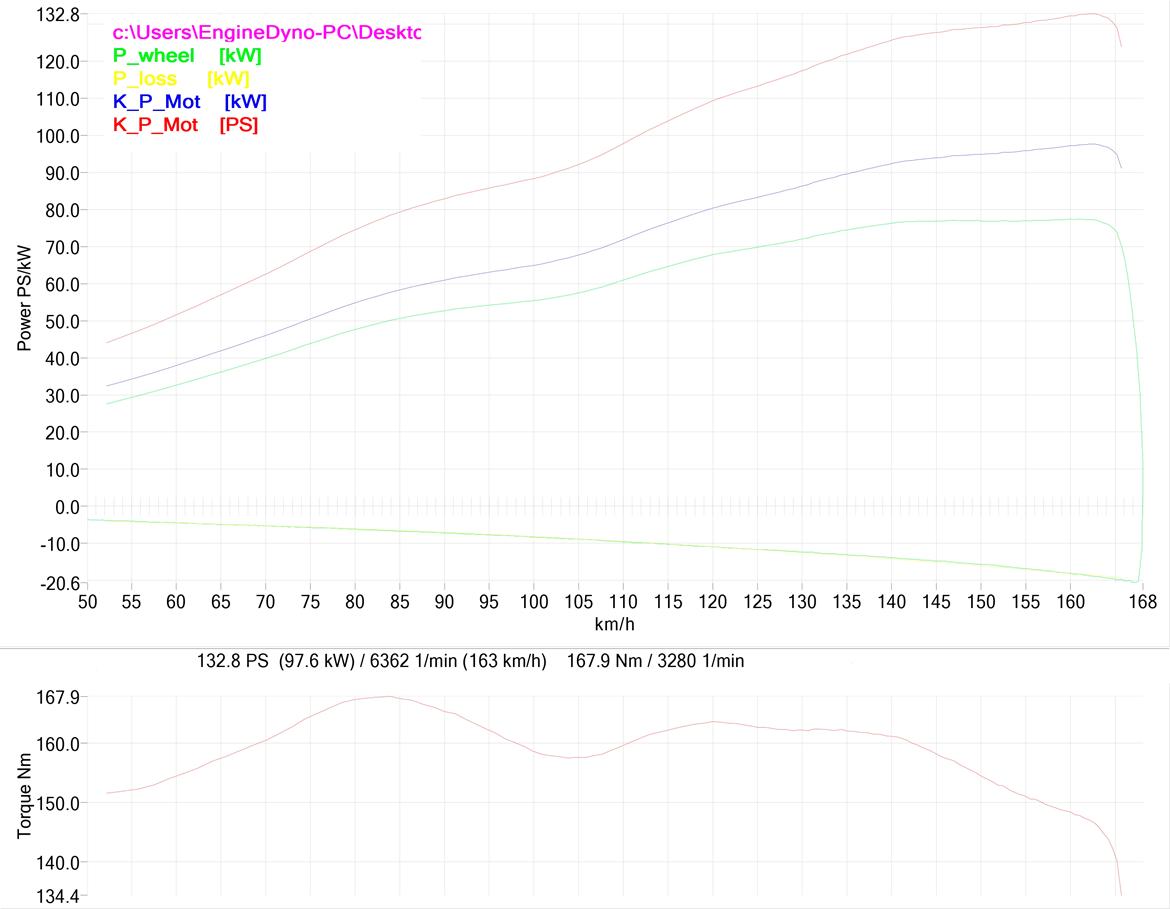Click the 160.0 torque axis value
This screenshot has height=909, width=1170.
tap(58, 744)
